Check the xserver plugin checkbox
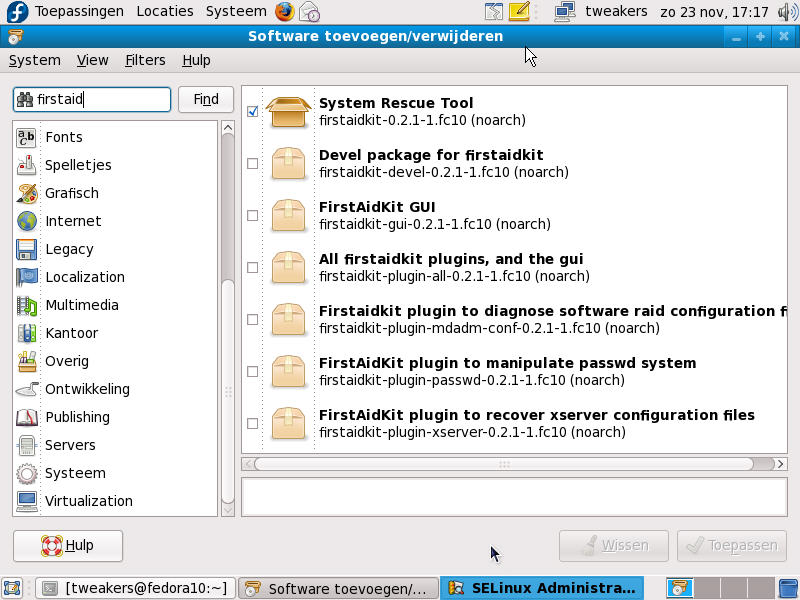800x600 pixels. click(x=253, y=423)
